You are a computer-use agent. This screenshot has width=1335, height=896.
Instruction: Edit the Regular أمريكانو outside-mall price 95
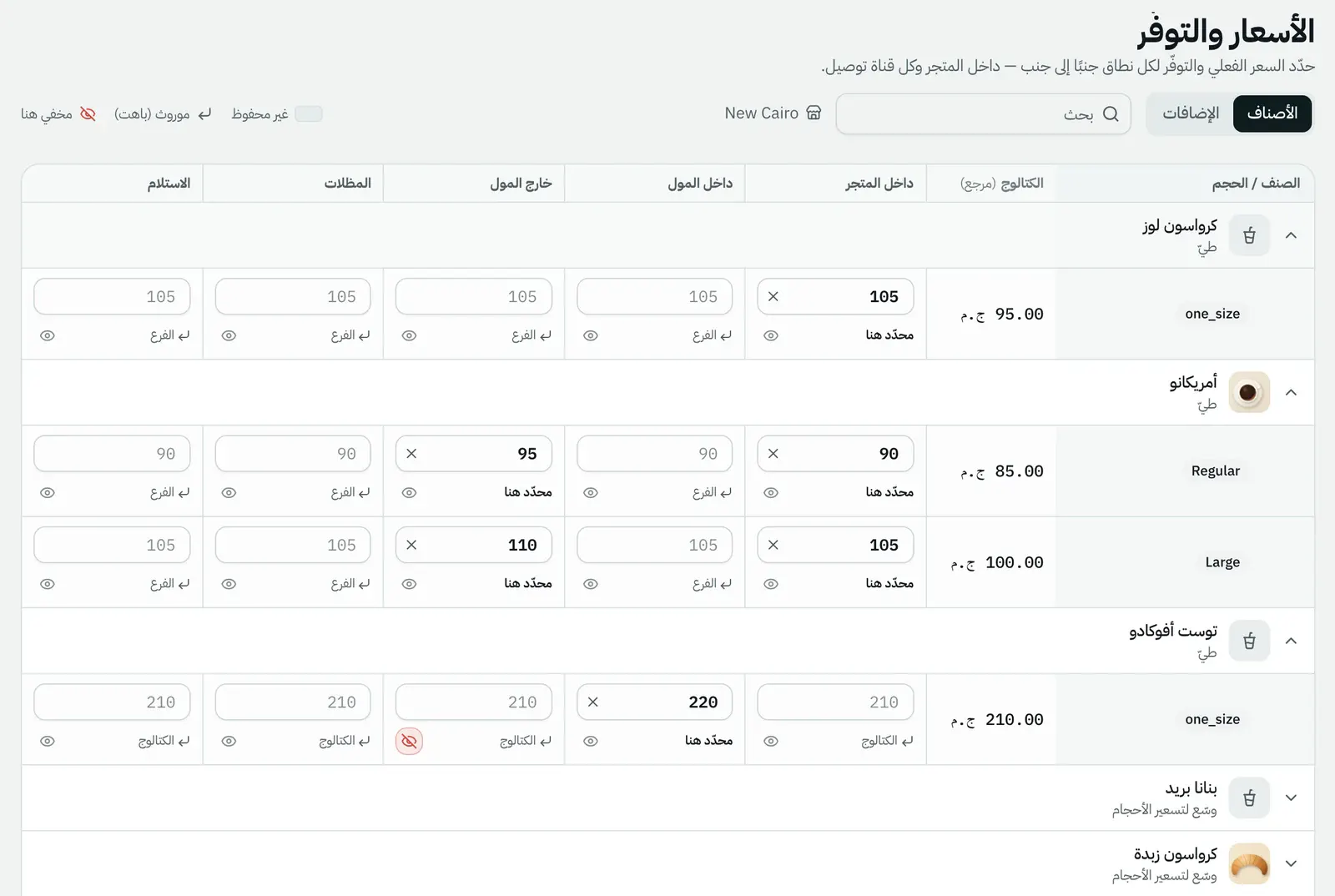point(474,454)
